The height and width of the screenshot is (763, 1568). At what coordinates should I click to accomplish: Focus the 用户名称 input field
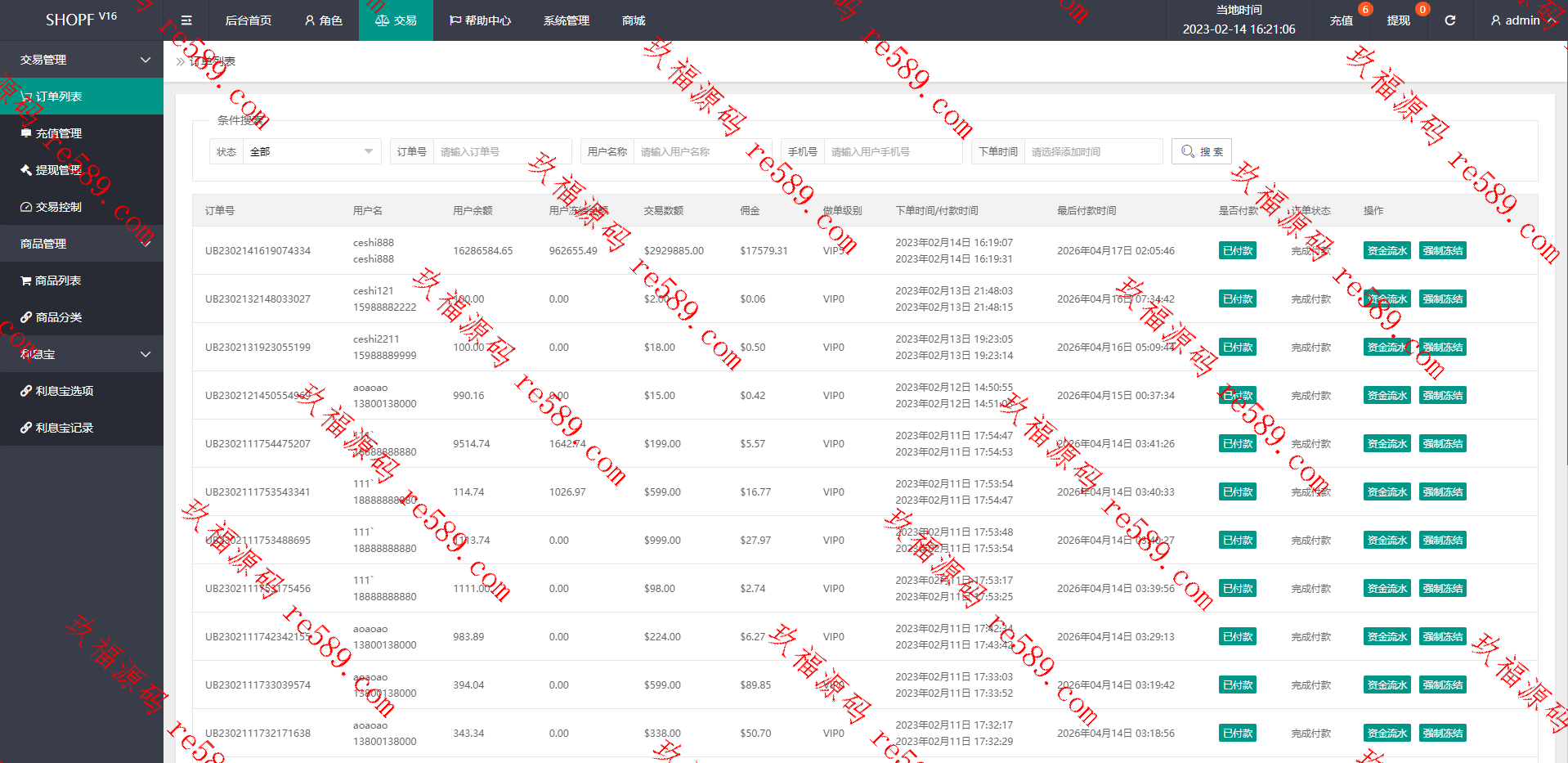[702, 151]
